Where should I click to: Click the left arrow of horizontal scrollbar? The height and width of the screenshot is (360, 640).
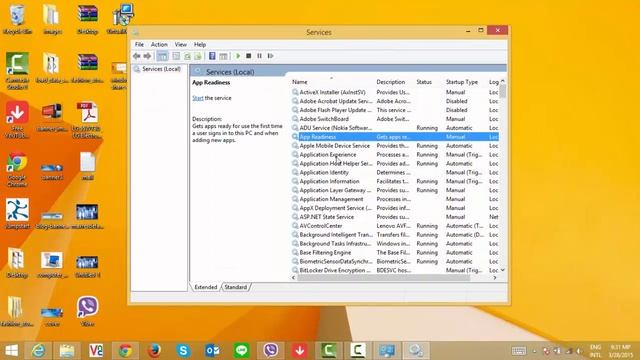(x=293, y=278)
